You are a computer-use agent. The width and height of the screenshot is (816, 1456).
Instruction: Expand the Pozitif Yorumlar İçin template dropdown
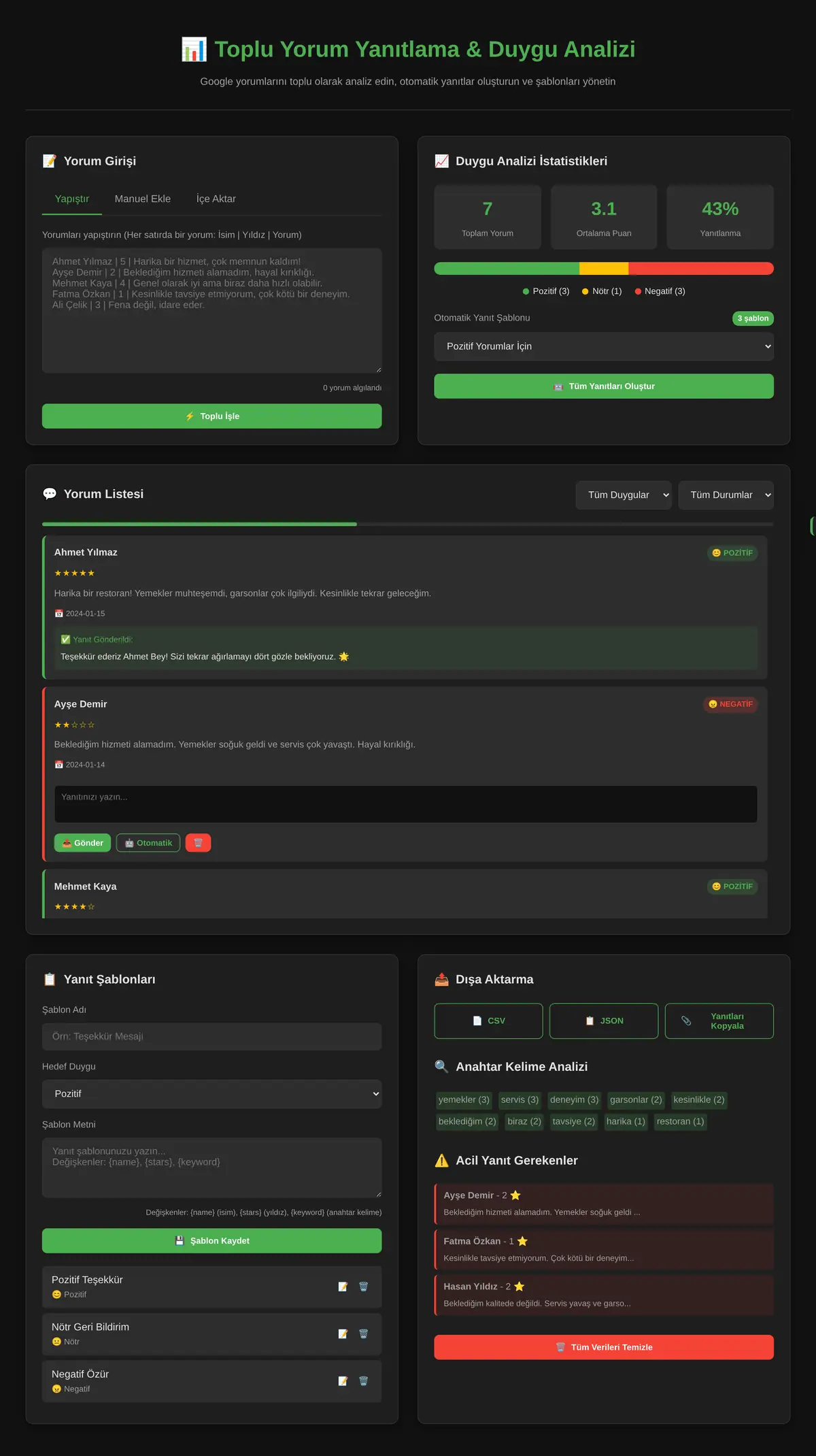point(604,346)
